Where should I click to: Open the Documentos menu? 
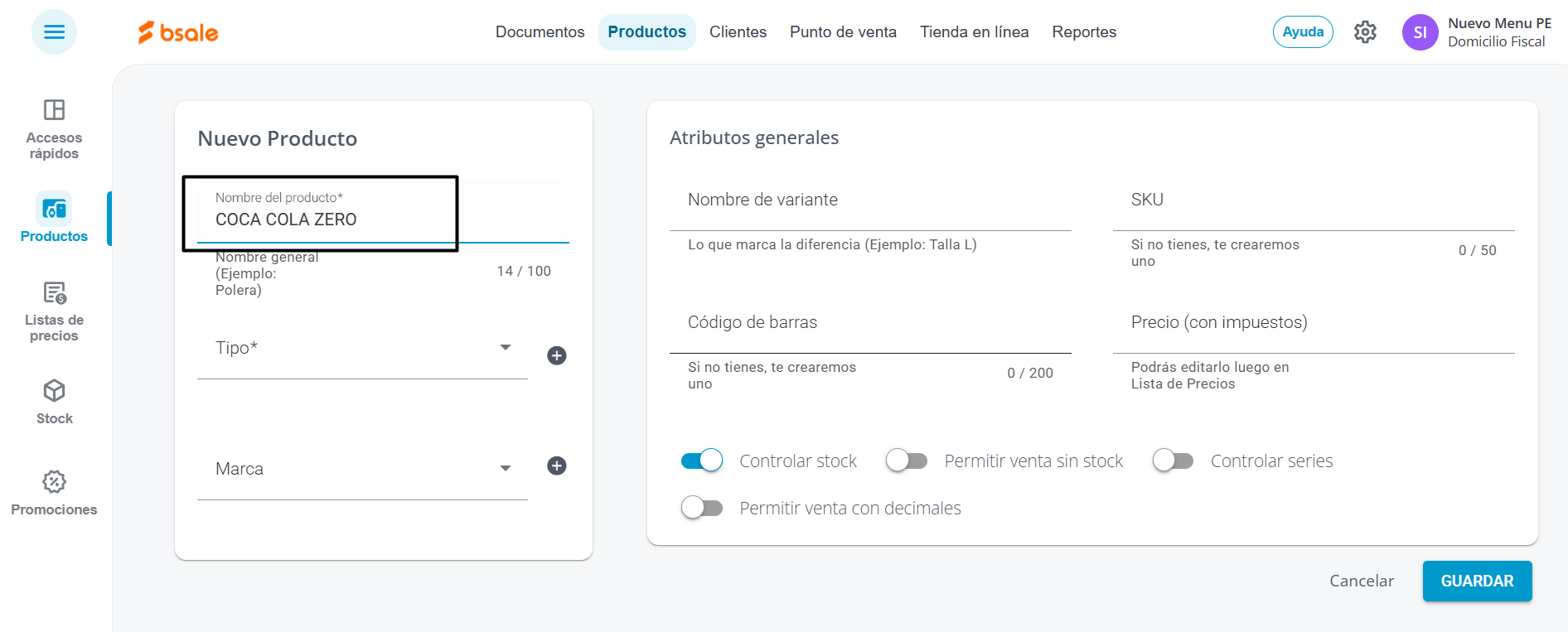tap(540, 32)
